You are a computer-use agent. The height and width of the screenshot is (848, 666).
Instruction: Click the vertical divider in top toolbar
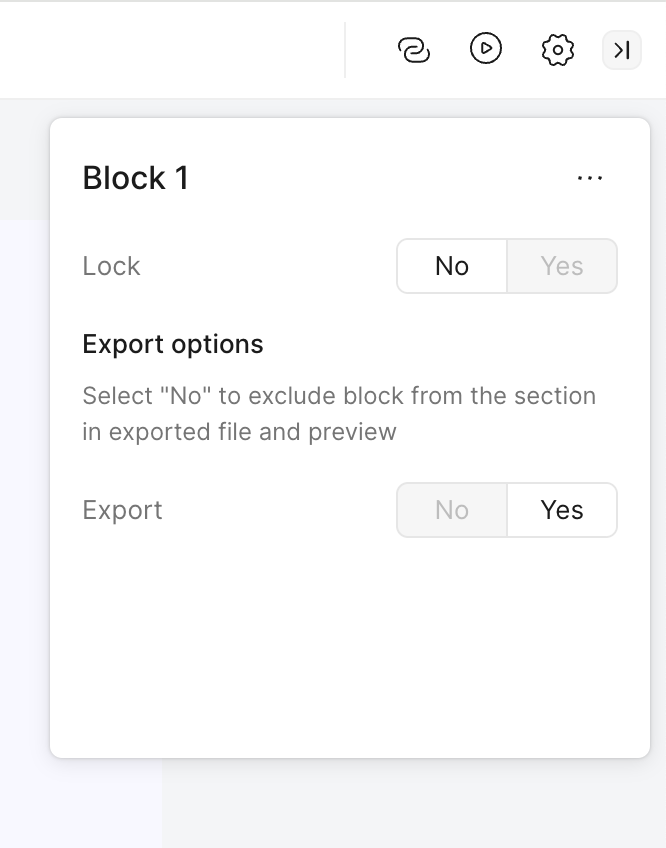point(345,50)
